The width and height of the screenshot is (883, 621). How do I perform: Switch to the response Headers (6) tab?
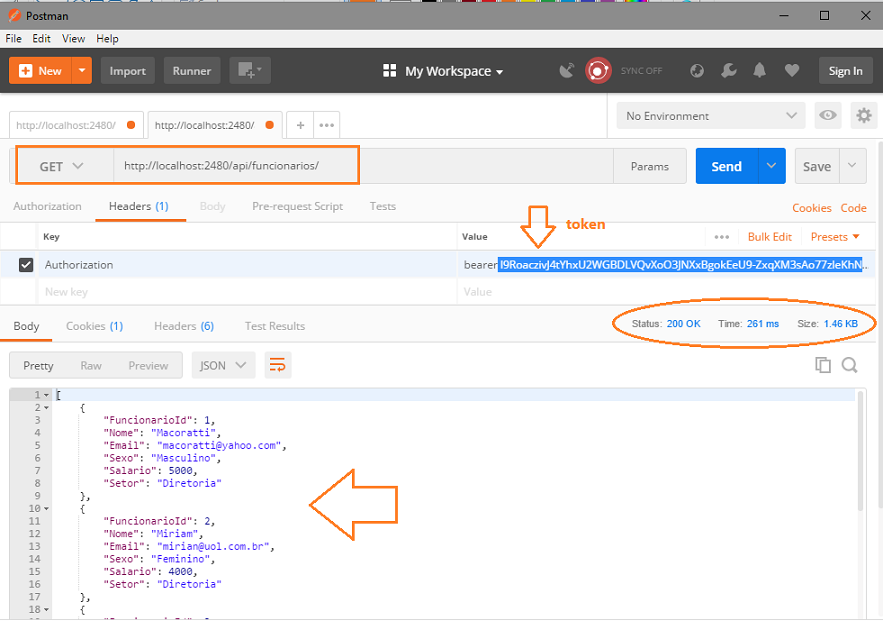(x=184, y=326)
